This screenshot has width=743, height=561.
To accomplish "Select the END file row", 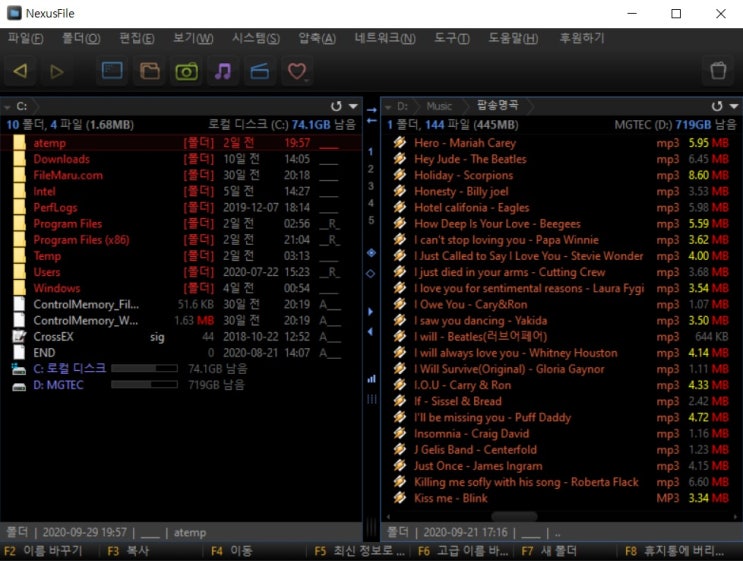I will click(181, 353).
